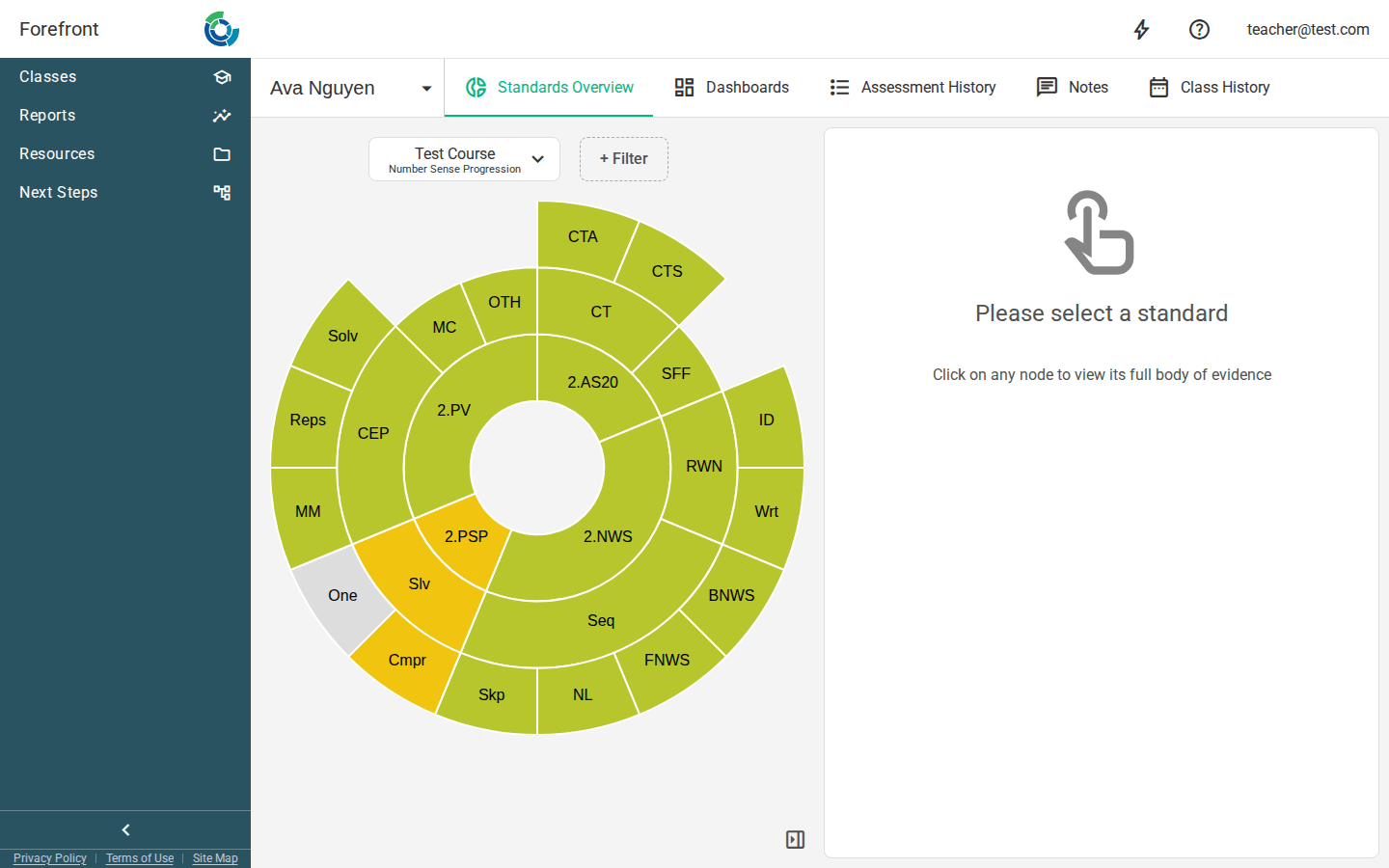Open teacher@test.com account menu
The image size is (1389, 868).
coord(1307,29)
